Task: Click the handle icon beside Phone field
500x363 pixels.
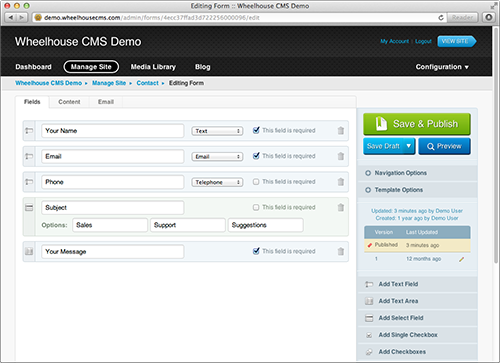Action: point(29,182)
